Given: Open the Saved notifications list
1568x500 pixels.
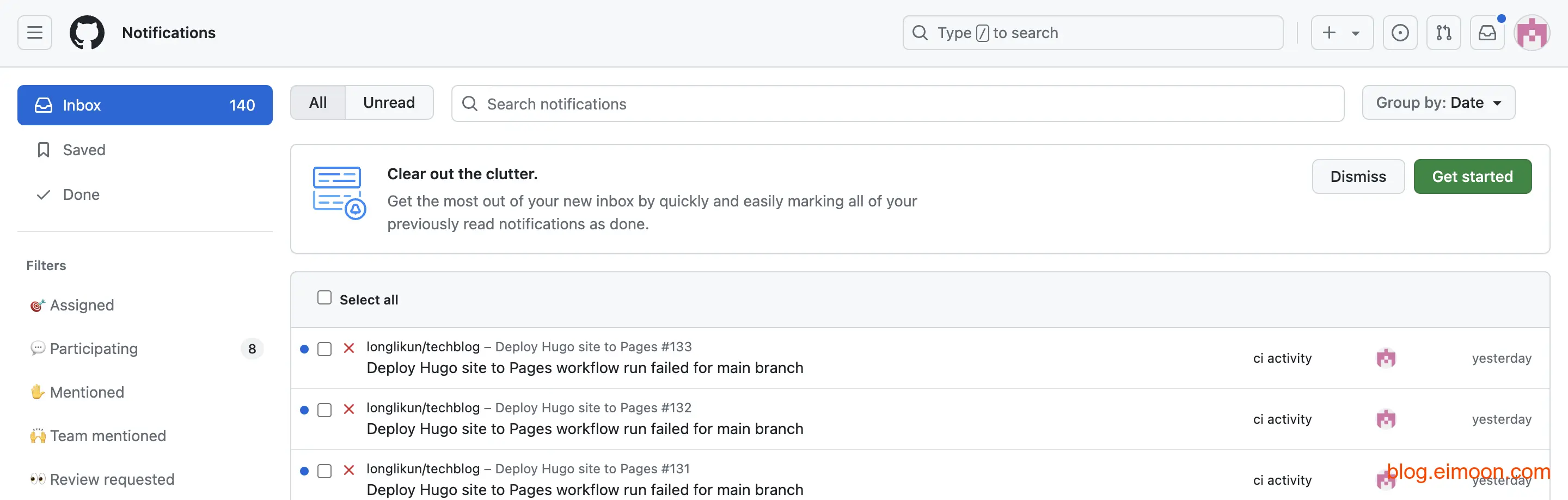Looking at the screenshot, I should pyautogui.click(x=84, y=150).
